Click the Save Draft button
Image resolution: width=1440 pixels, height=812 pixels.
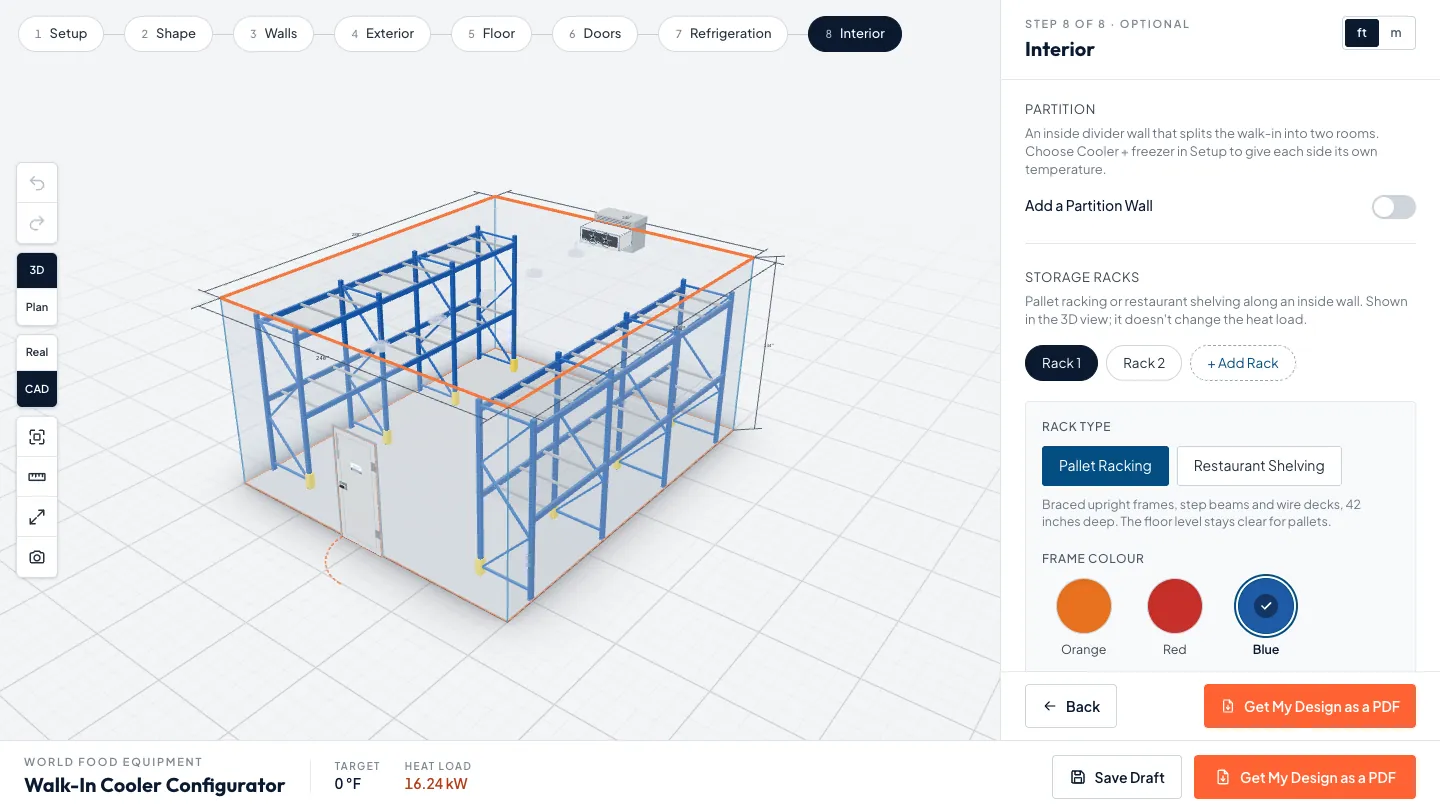tap(1117, 777)
